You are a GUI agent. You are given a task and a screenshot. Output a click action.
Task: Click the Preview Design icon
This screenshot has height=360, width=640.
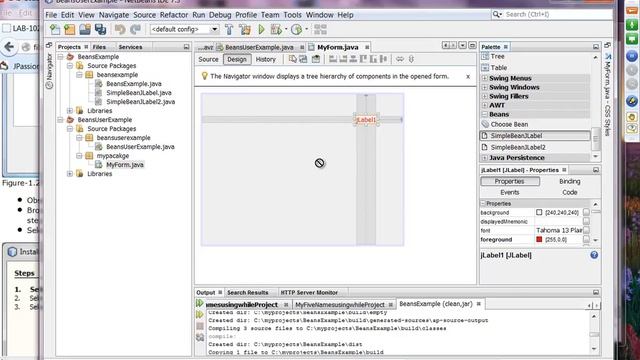point(316,59)
